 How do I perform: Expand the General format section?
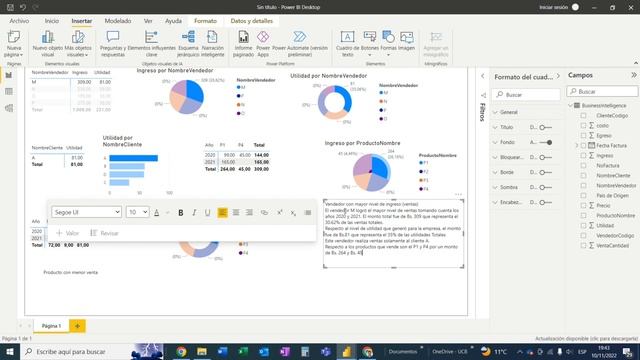point(495,112)
